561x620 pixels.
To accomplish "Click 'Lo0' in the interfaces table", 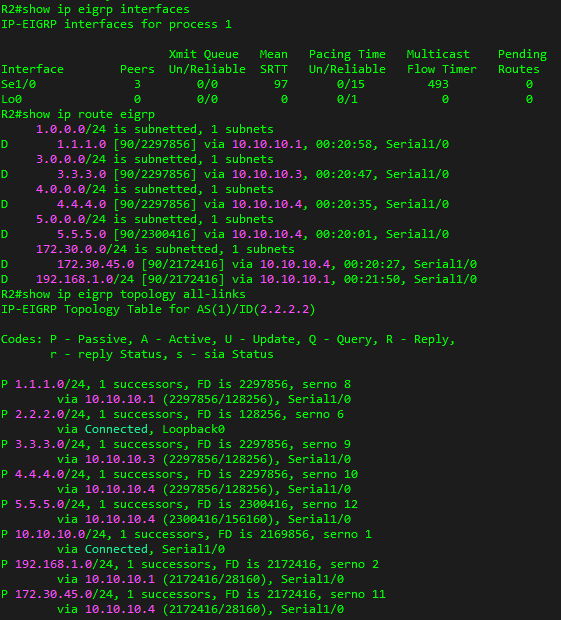I will pyautogui.click(x=11, y=99).
